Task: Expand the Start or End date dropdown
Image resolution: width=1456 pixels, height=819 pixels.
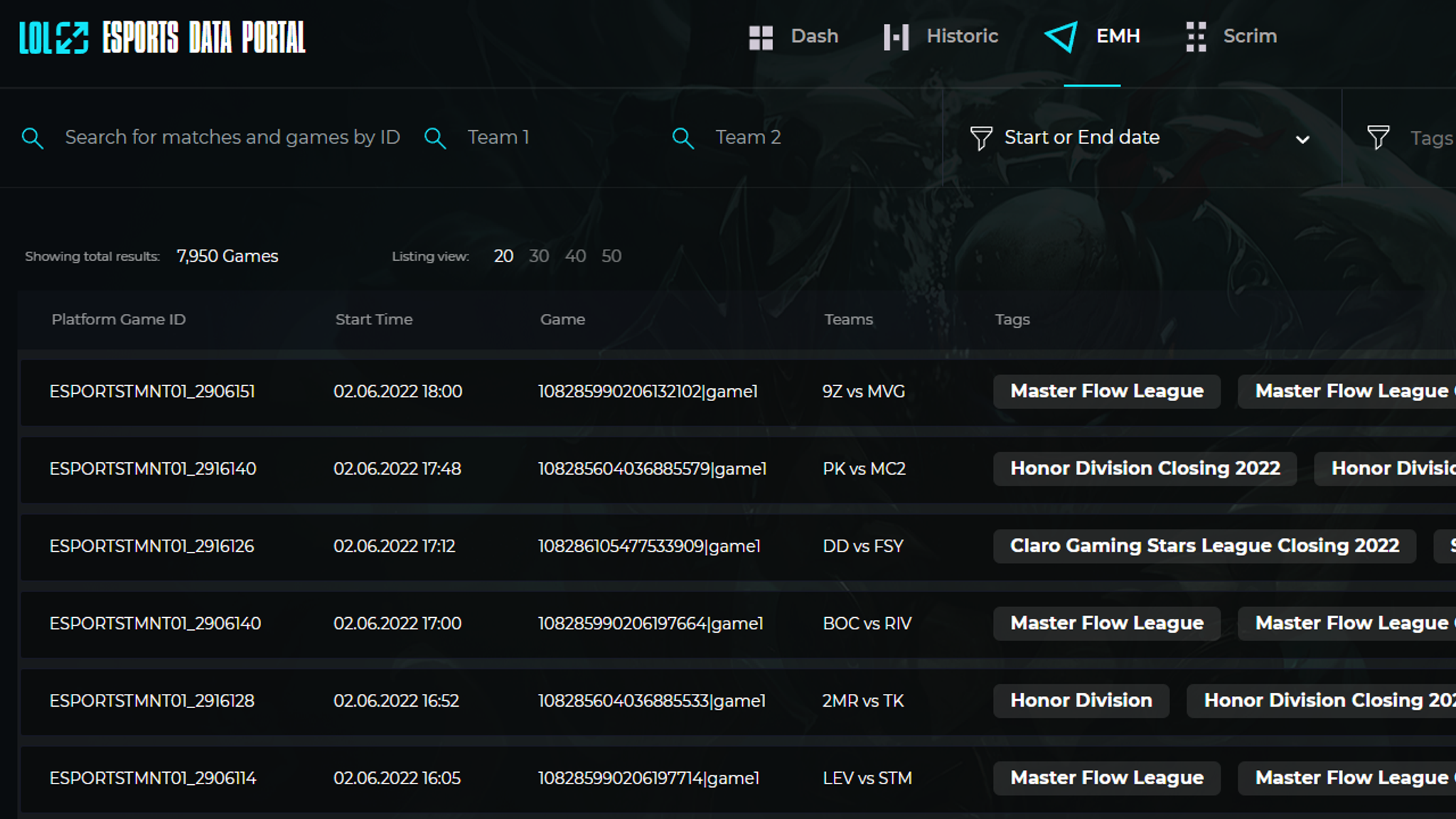Action: pos(1302,139)
